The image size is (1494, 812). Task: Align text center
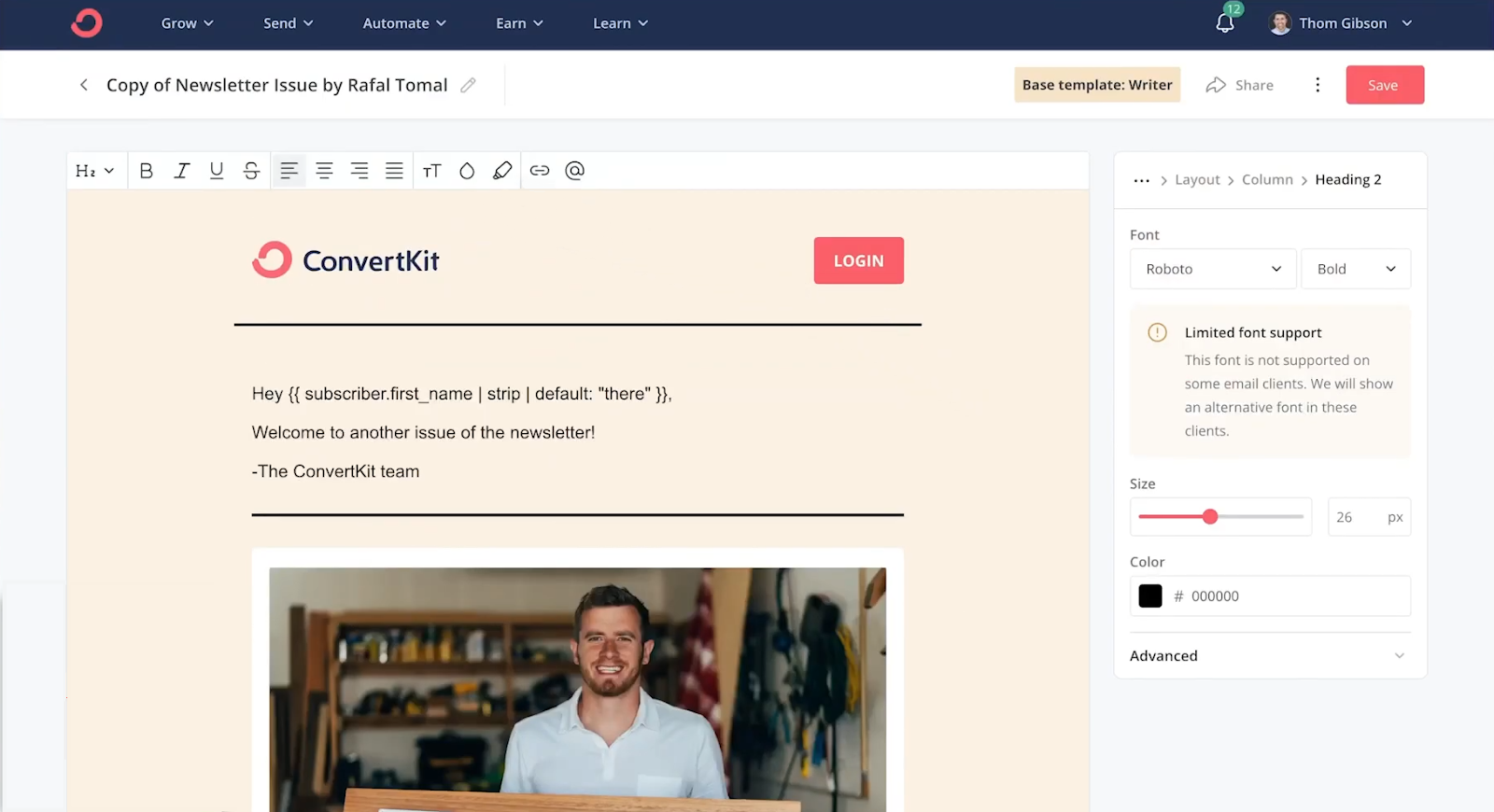pyautogui.click(x=324, y=171)
